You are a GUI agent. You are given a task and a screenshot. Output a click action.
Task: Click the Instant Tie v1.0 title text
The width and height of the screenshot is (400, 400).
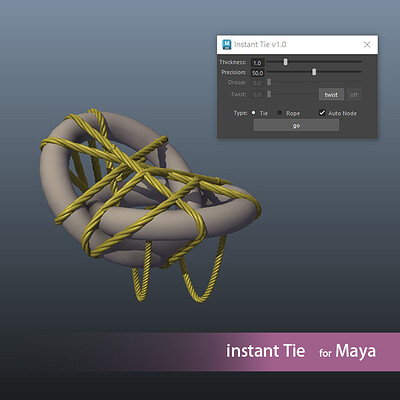260,45
